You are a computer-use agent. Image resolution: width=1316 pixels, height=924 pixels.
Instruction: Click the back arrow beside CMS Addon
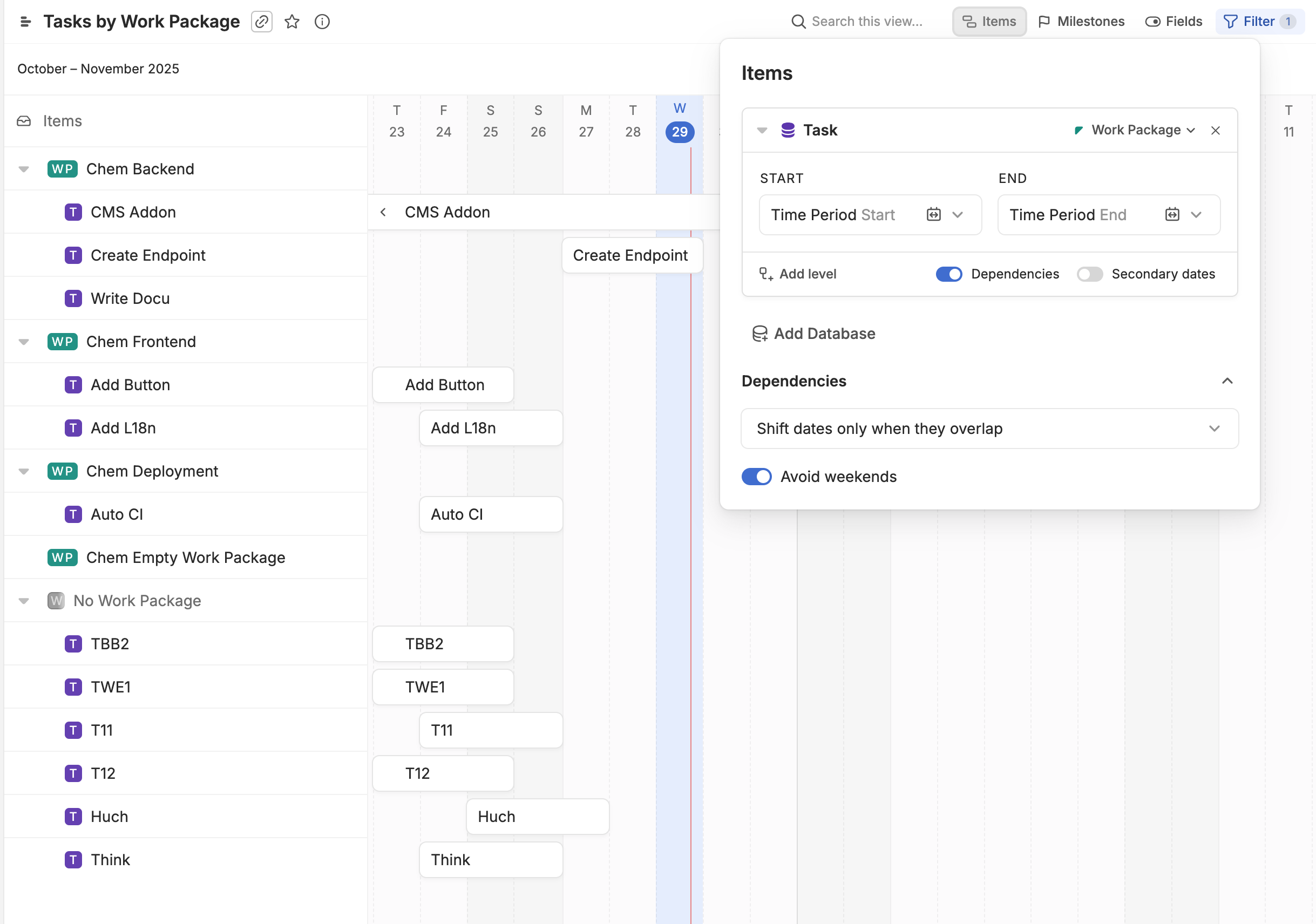383,213
